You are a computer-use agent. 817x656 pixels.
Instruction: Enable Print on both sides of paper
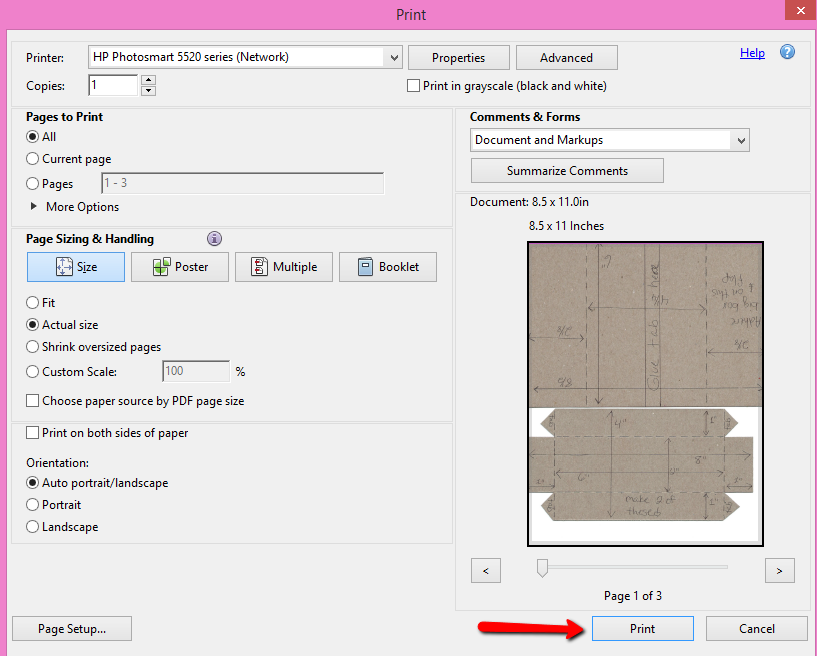click(33, 433)
